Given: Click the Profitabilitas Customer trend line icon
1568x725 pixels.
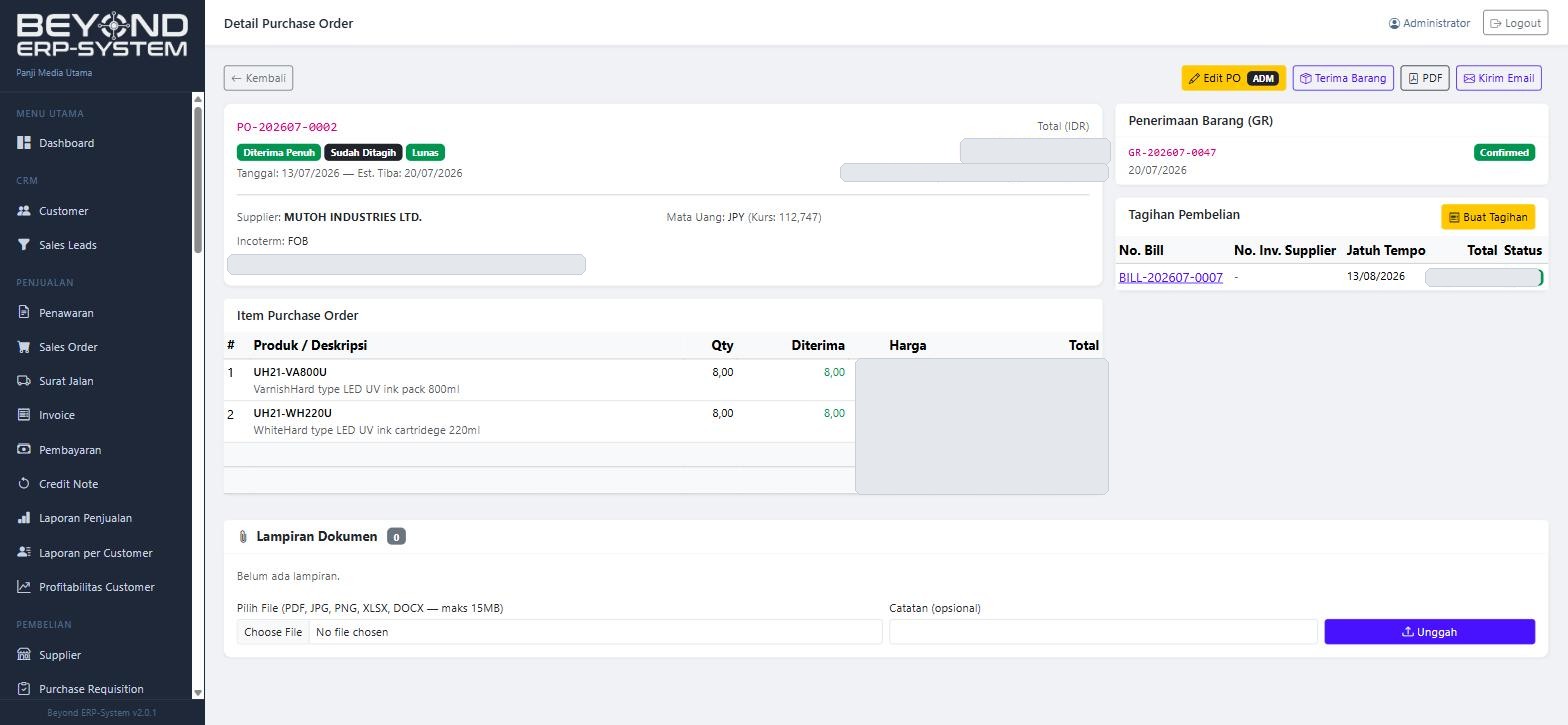Looking at the screenshot, I should pos(24,587).
